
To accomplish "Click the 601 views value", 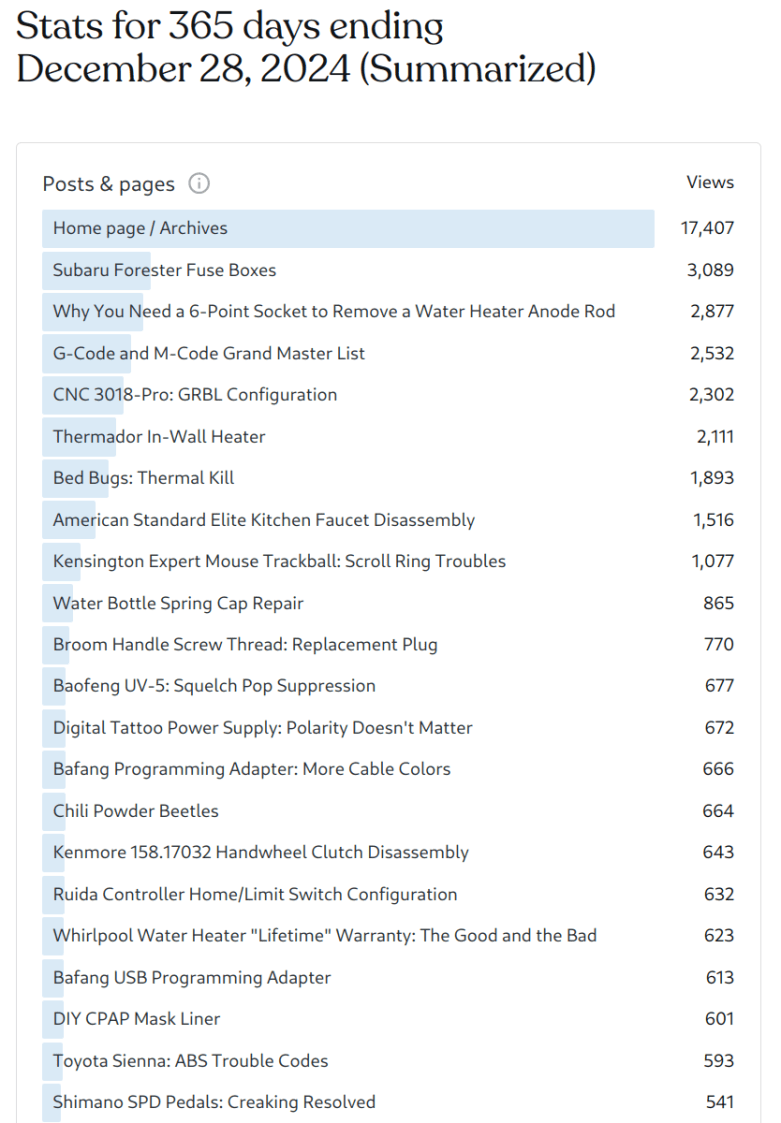I will pos(719,1019).
